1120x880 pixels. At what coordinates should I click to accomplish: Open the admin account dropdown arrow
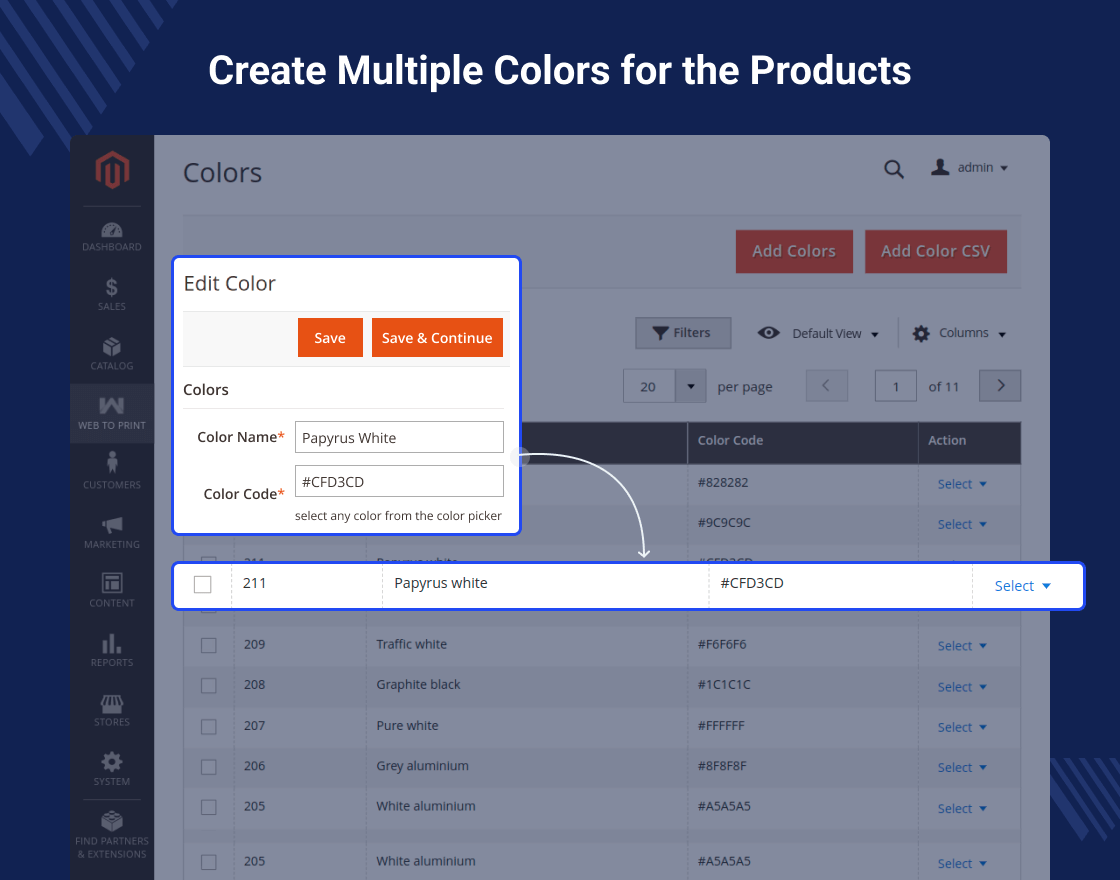coord(1004,169)
